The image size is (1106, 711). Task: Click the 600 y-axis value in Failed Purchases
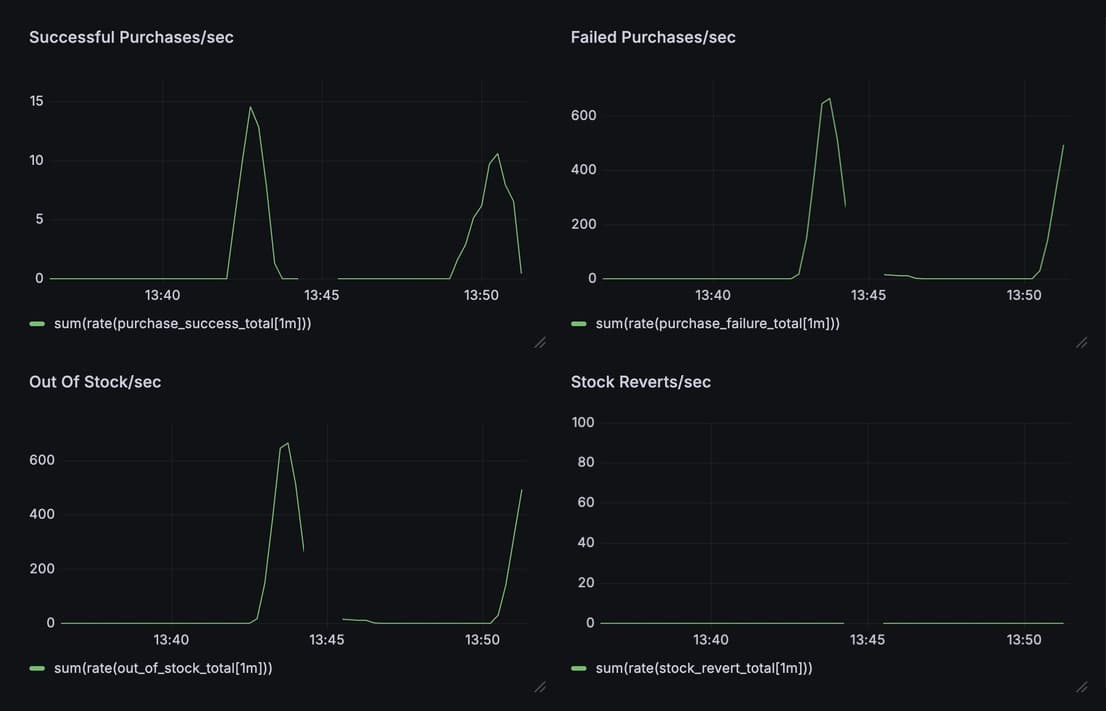pos(584,115)
